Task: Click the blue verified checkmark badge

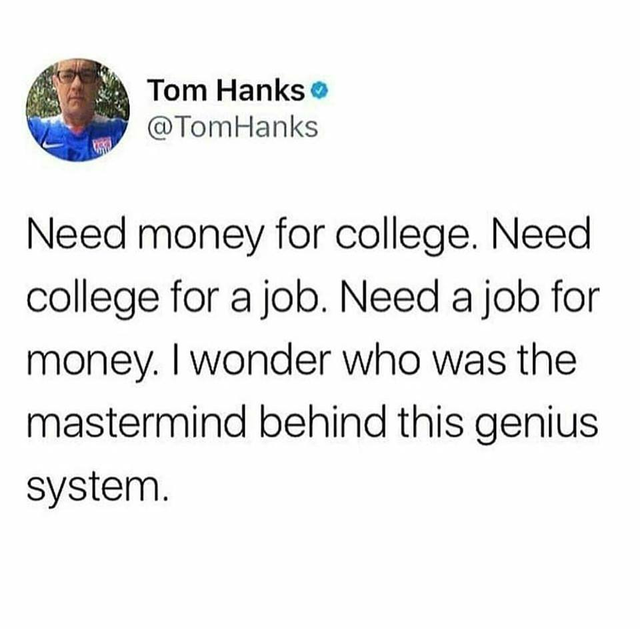Action: (320, 91)
